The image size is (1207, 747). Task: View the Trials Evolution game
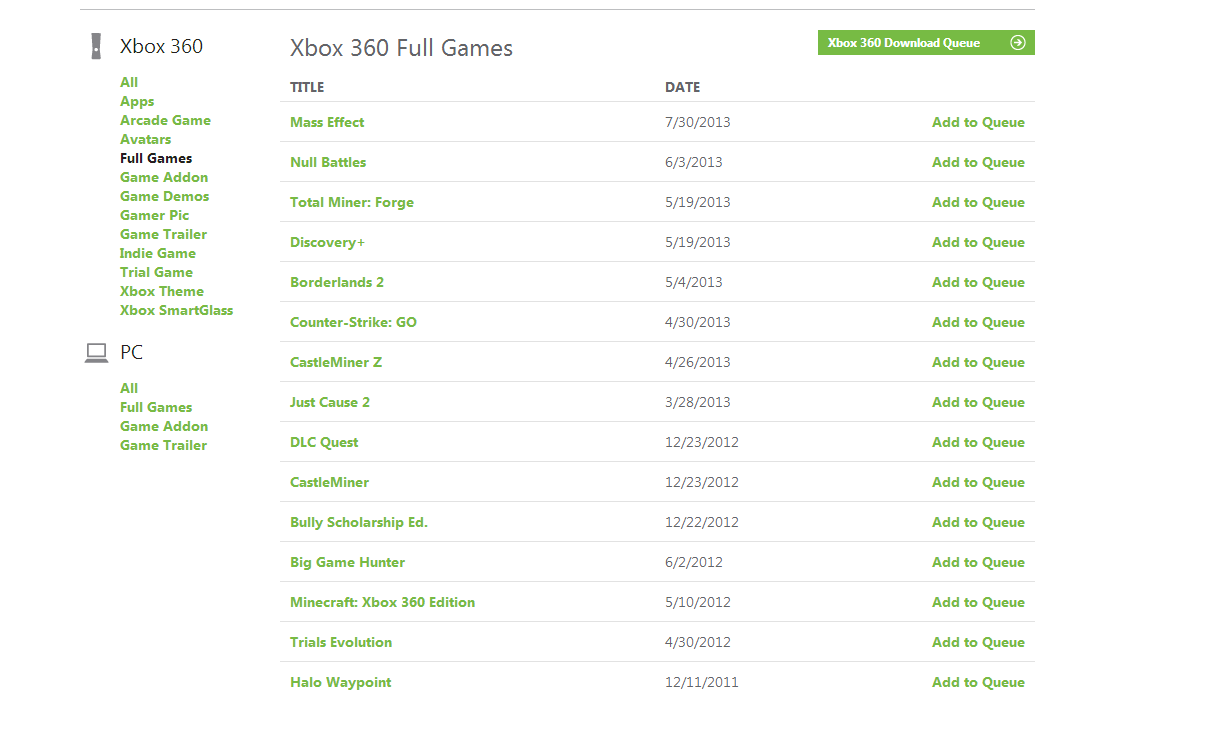(x=341, y=642)
